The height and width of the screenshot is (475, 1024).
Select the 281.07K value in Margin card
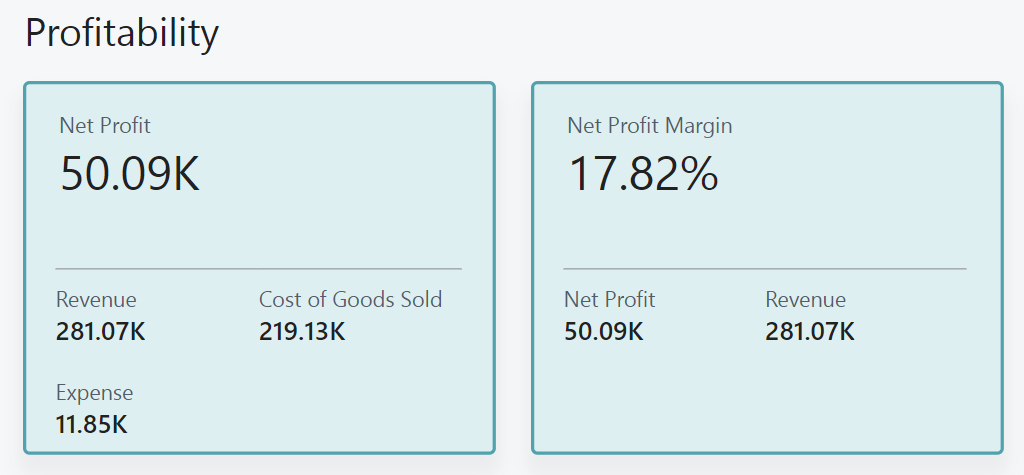(810, 331)
